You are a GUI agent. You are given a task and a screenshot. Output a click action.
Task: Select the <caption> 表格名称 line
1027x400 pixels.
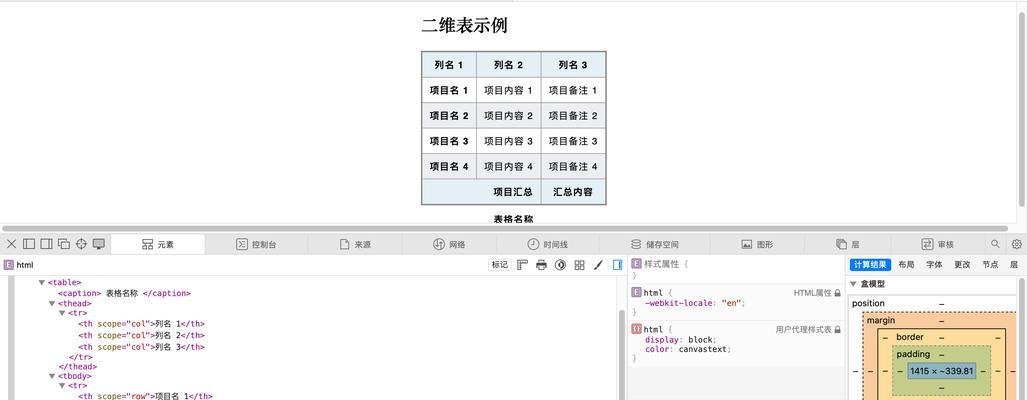[x=124, y=293]
